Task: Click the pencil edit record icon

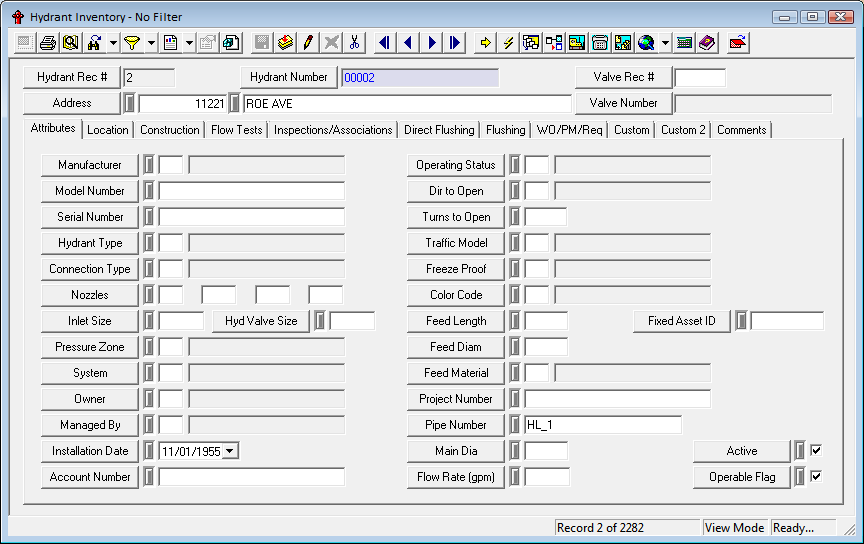Action: (x=309, y=42)
